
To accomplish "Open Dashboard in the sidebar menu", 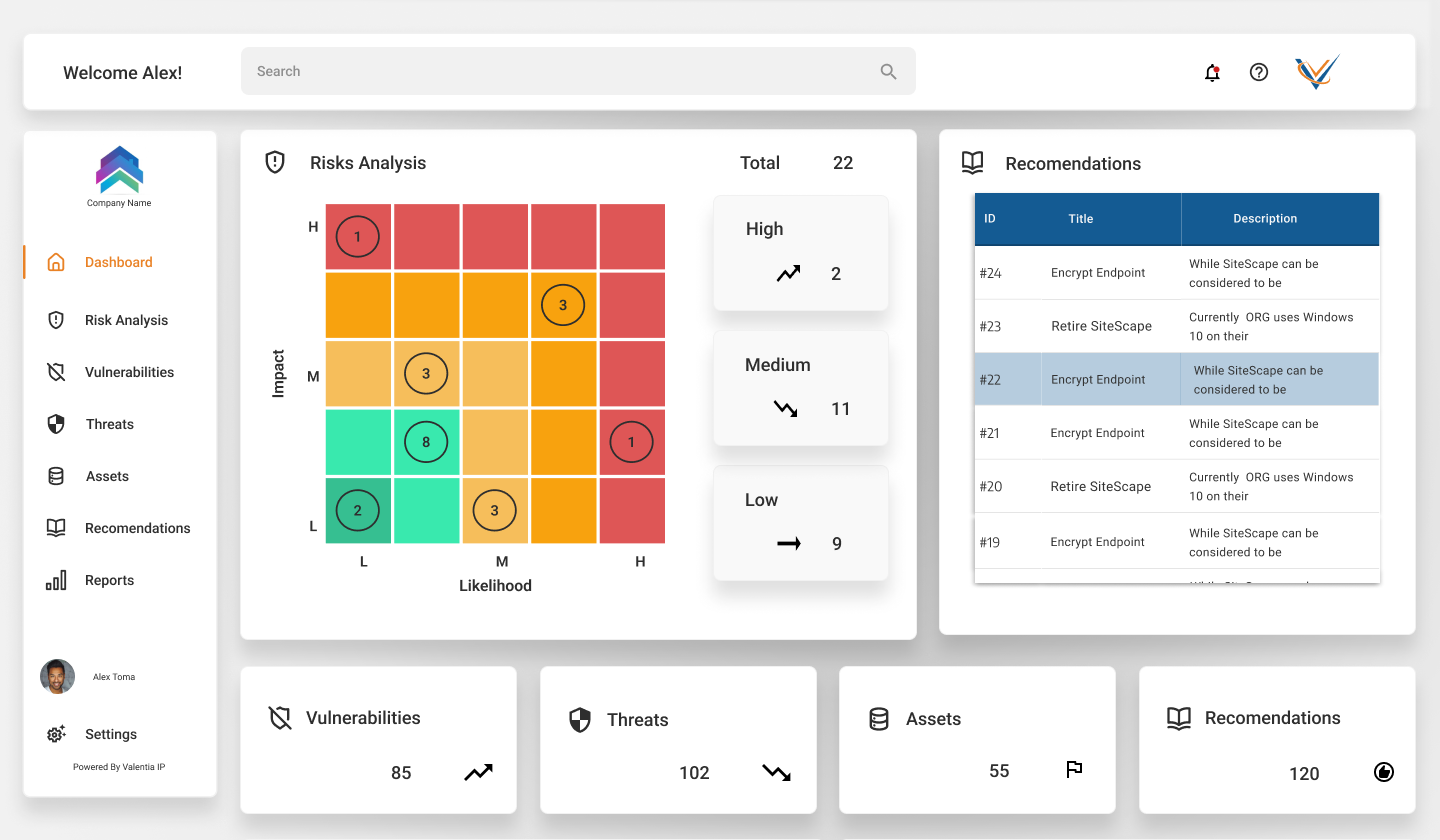I will point(119,262).
